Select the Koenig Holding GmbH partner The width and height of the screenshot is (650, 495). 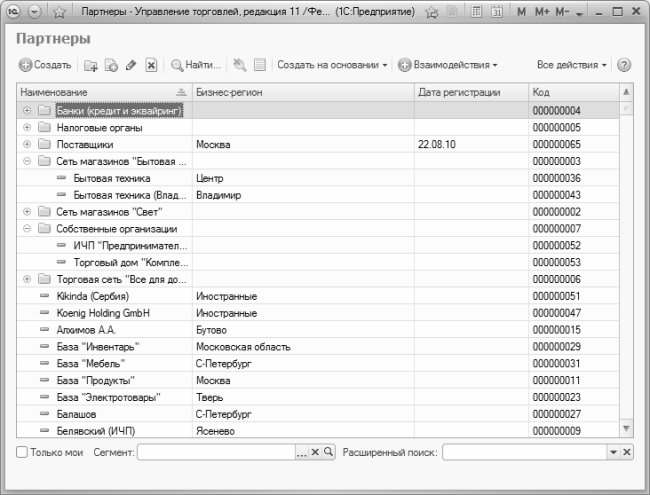pyautogui.click(x=318, y=313)
